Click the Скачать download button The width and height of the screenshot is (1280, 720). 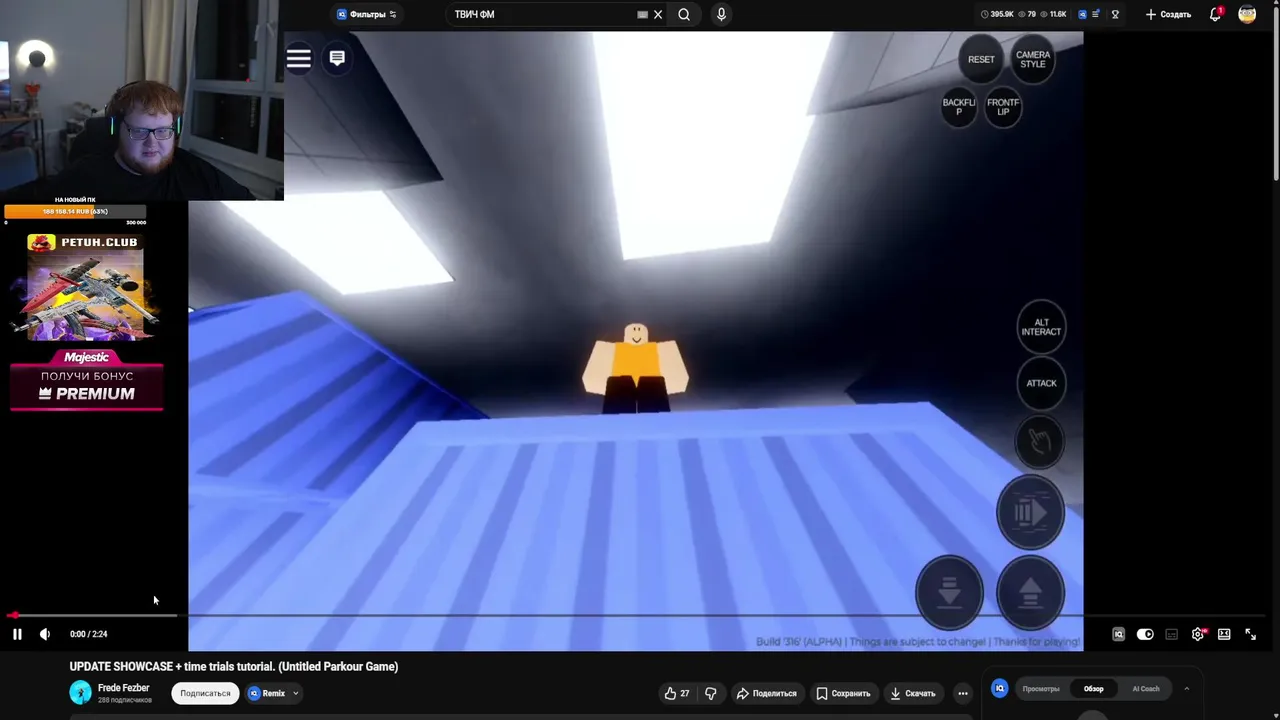pos(912,693)
